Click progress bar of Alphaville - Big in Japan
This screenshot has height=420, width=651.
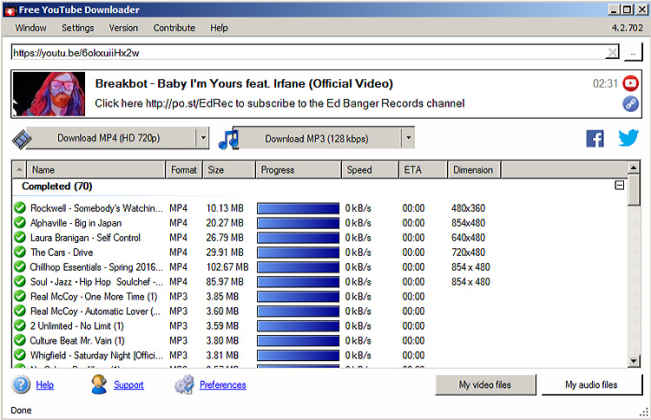click(x=297, y=223)
